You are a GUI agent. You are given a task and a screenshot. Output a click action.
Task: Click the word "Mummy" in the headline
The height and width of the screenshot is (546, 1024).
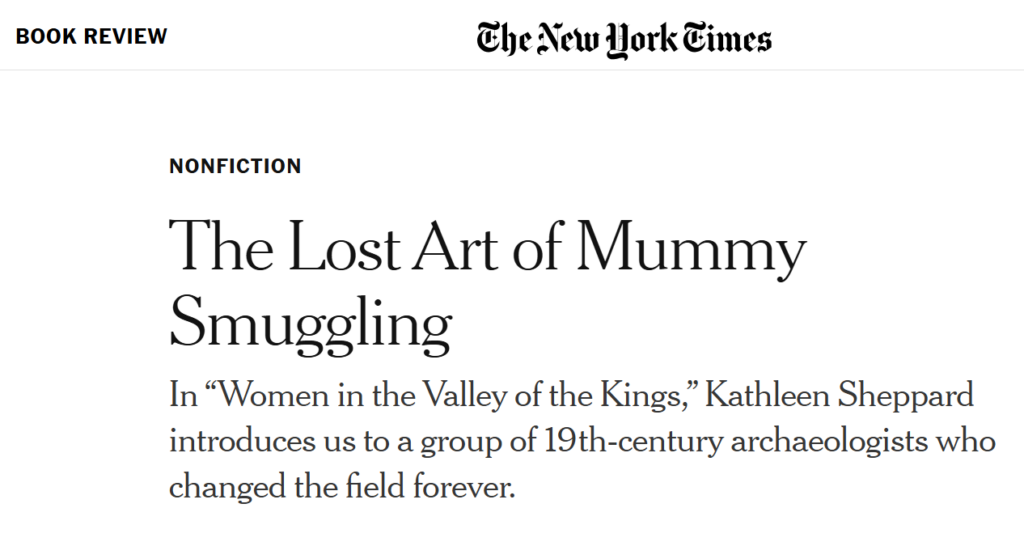pos(691,249)
